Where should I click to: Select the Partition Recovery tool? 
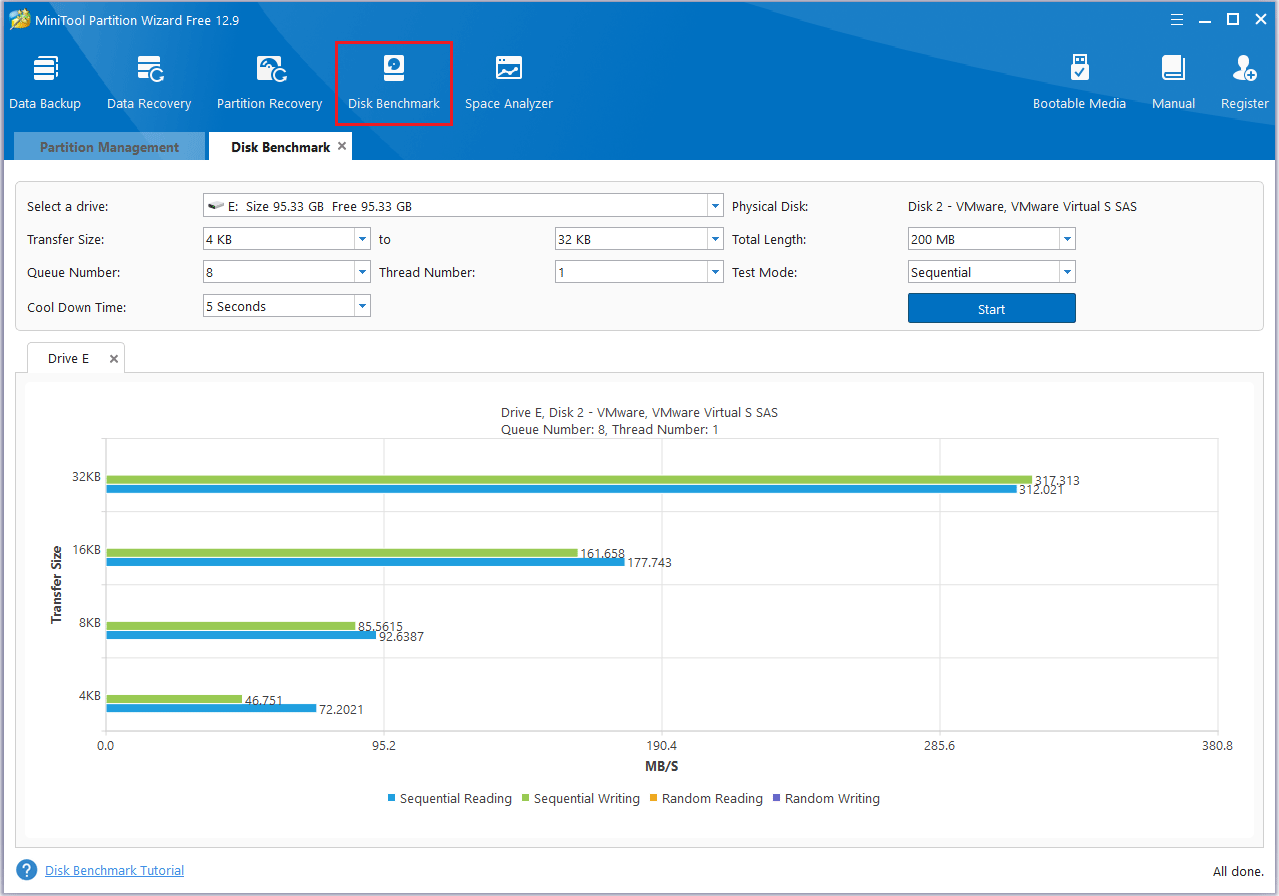point(268,78)
